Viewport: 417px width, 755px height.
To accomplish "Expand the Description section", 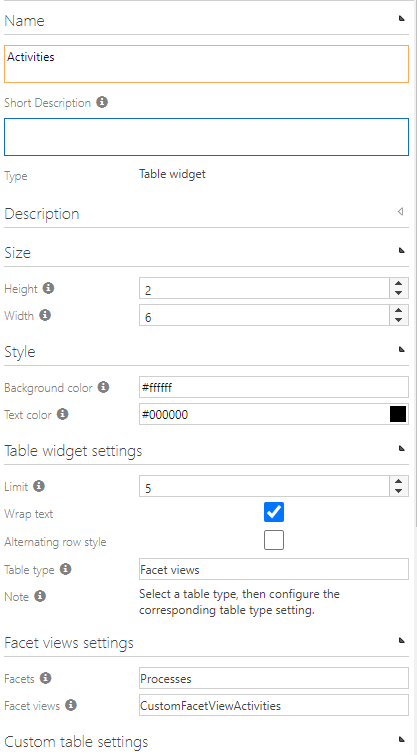I will coord(400,211).
